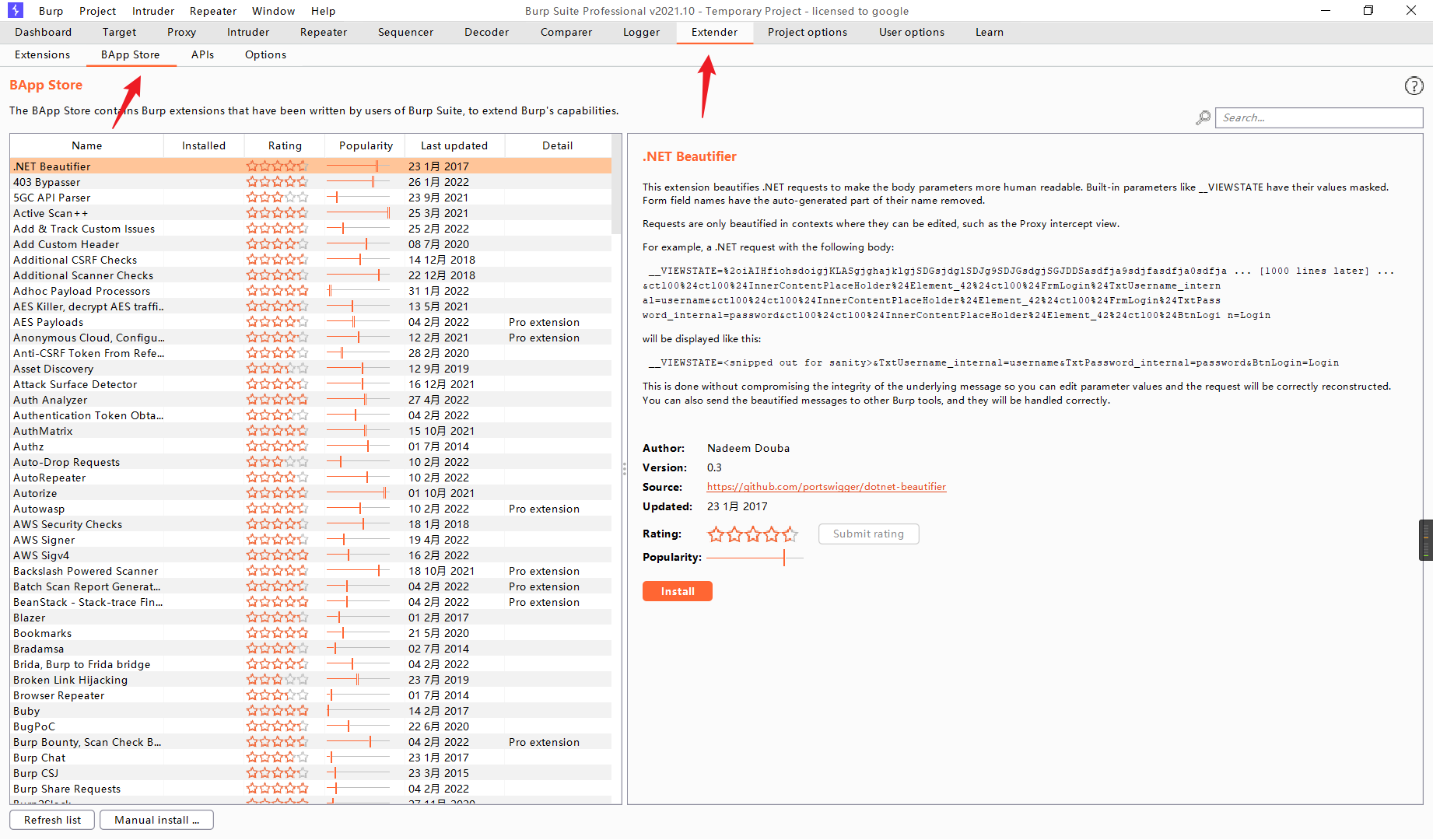Viewport: 1433px width, 840px height.
Task: Switch to the Target tab
Action: pyautogui.click(x=119, y=32)
